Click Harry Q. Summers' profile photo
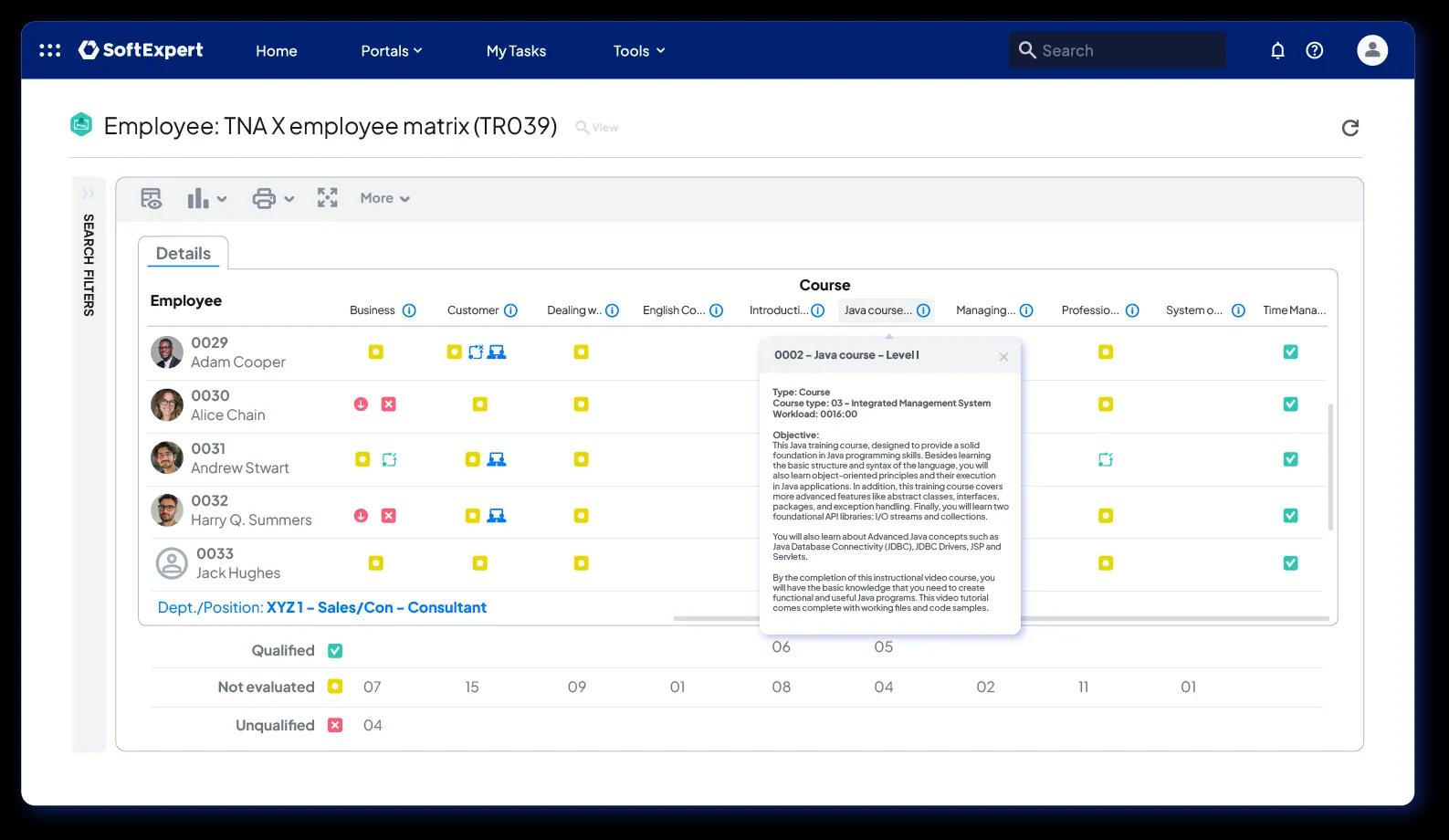Screen dimensions: 1449x840 point(166,510)
